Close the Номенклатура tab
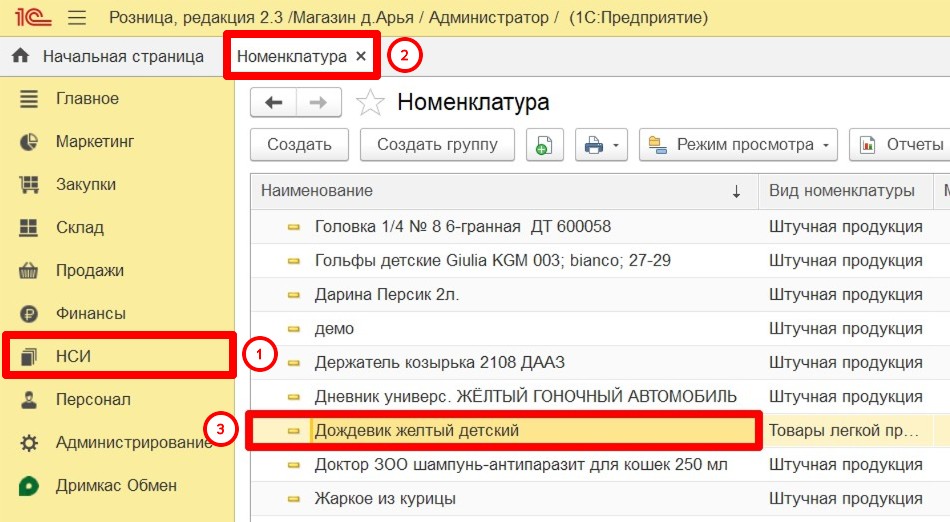This screenshot has height=522, width=950. 361,56
